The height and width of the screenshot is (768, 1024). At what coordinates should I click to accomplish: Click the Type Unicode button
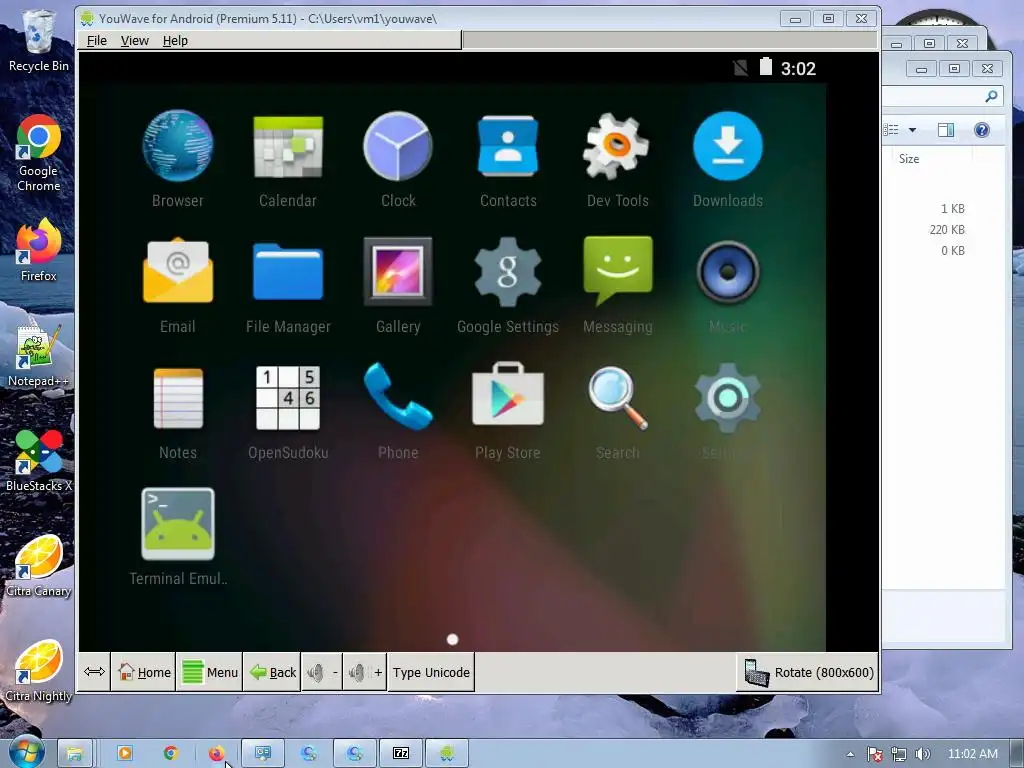click(x=431, y=672)
